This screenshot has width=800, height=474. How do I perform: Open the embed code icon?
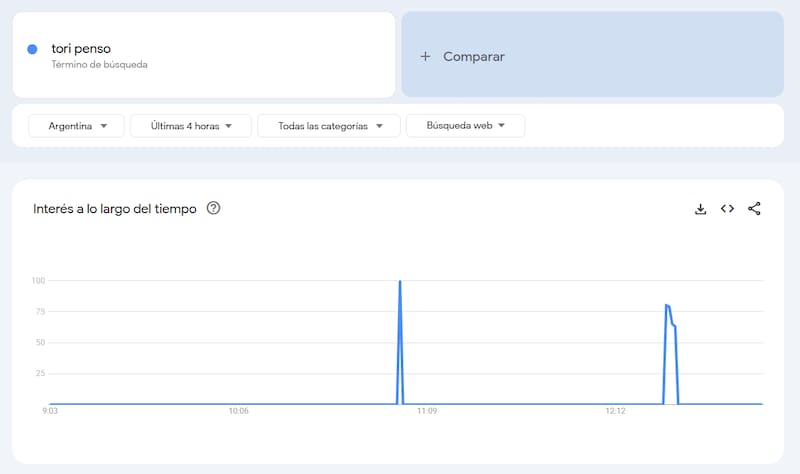tap(727, 208)
